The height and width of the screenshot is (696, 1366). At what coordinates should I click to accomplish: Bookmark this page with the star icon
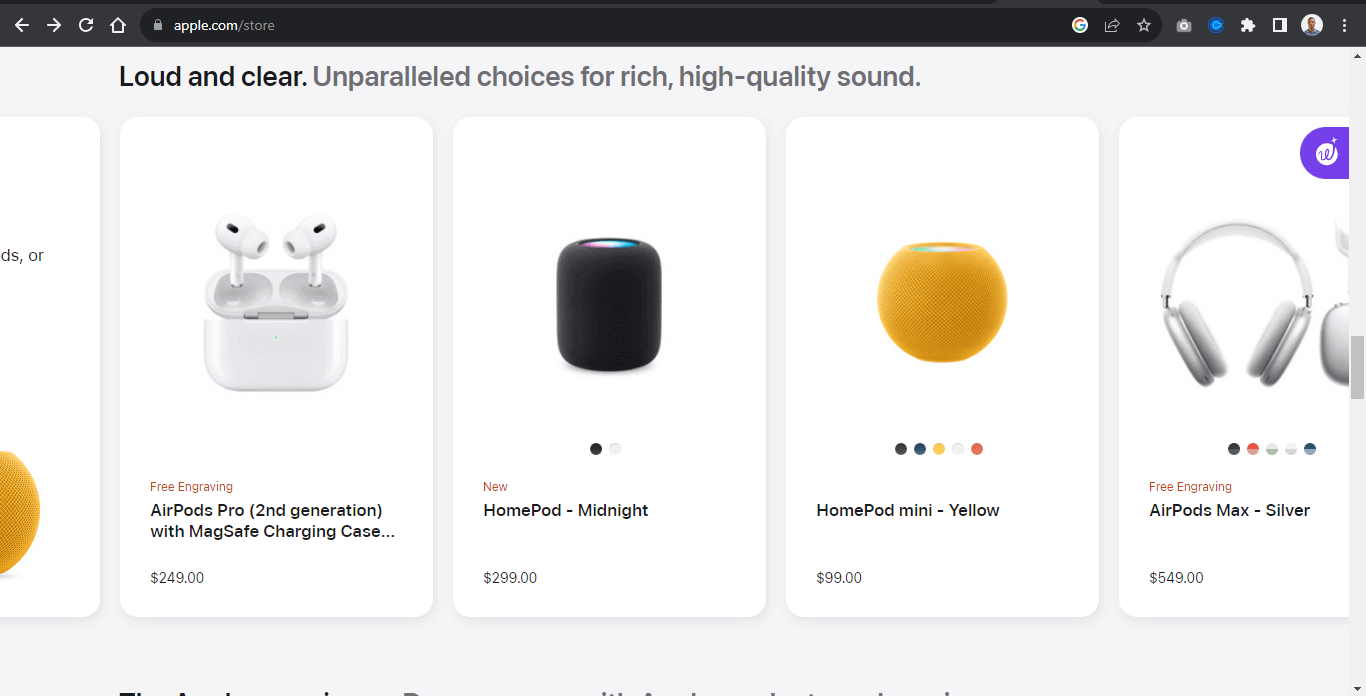[x=1144, y=25]
